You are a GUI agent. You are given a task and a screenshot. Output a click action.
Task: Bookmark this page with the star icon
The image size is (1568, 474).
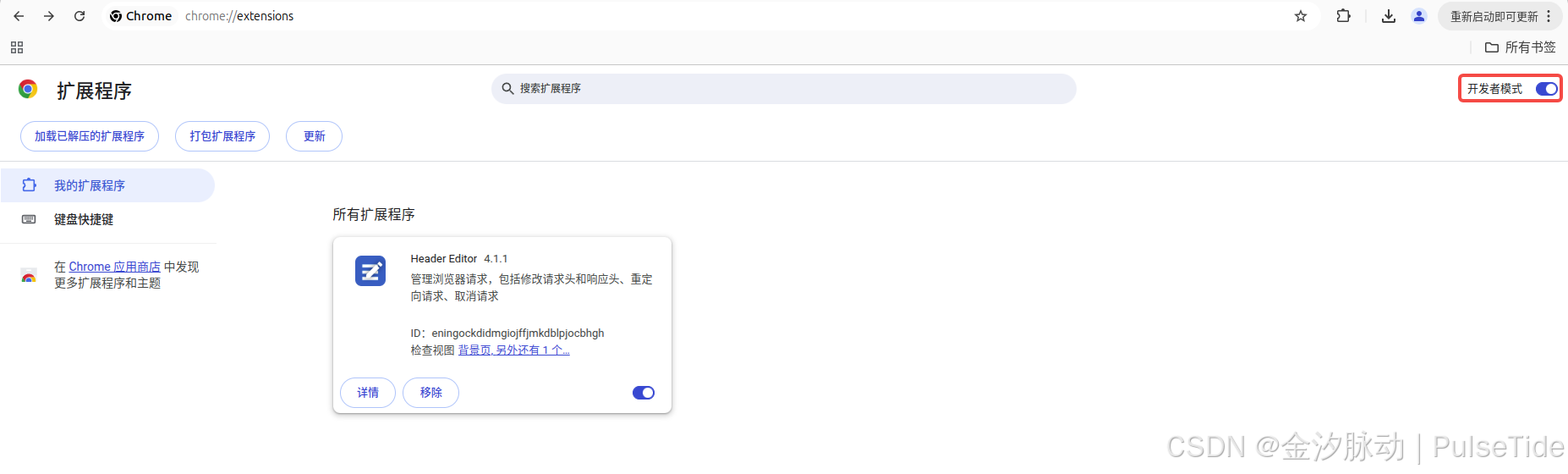tap(1301, 16)
